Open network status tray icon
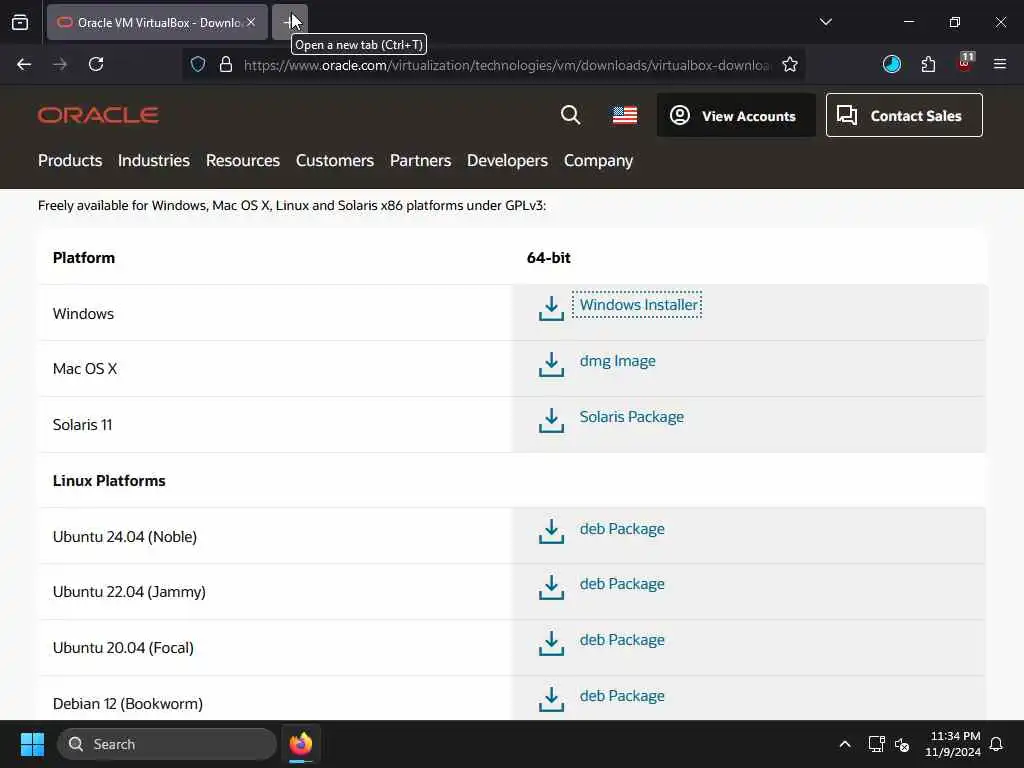The height and width of the screenshot is (768, 1024). [876, 744]
